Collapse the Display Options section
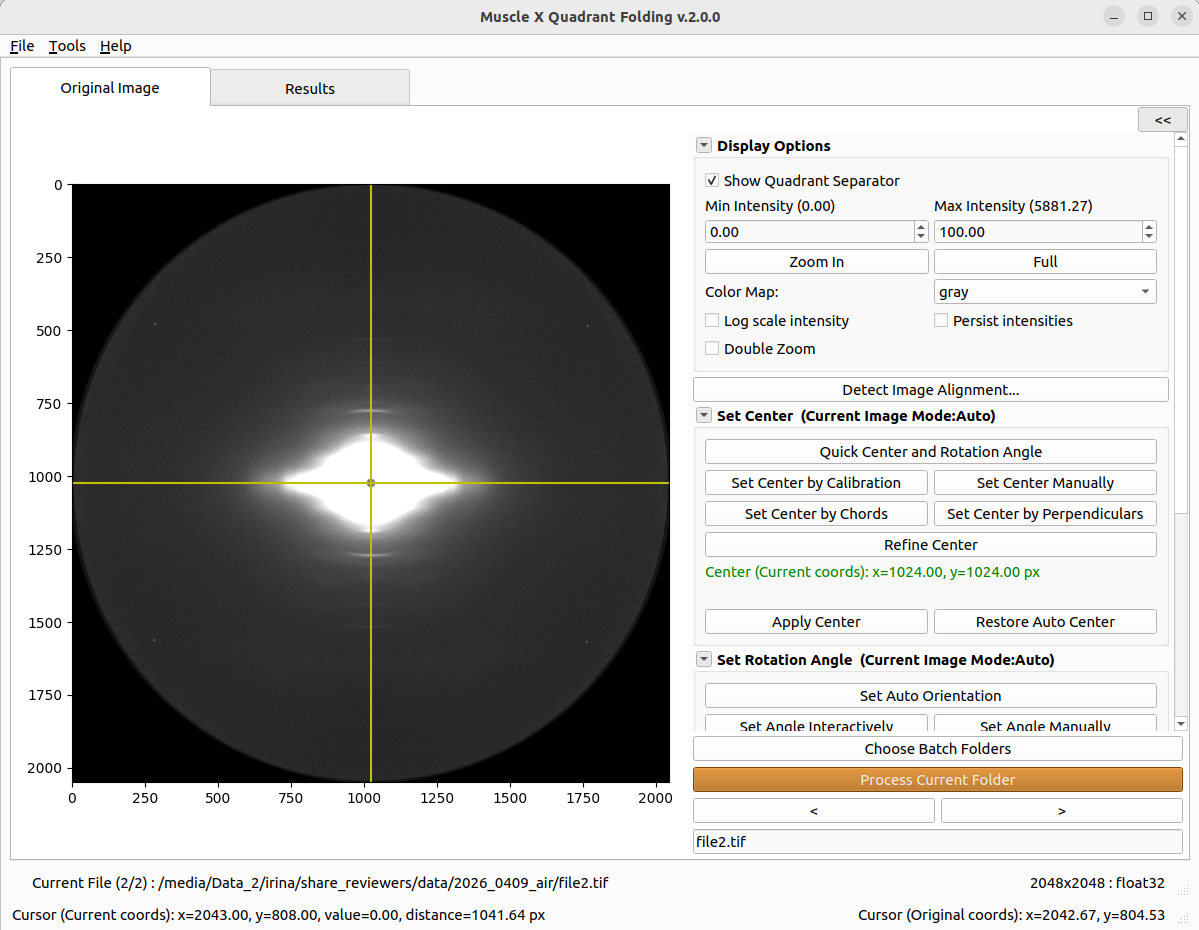 (x=703, y=145)
